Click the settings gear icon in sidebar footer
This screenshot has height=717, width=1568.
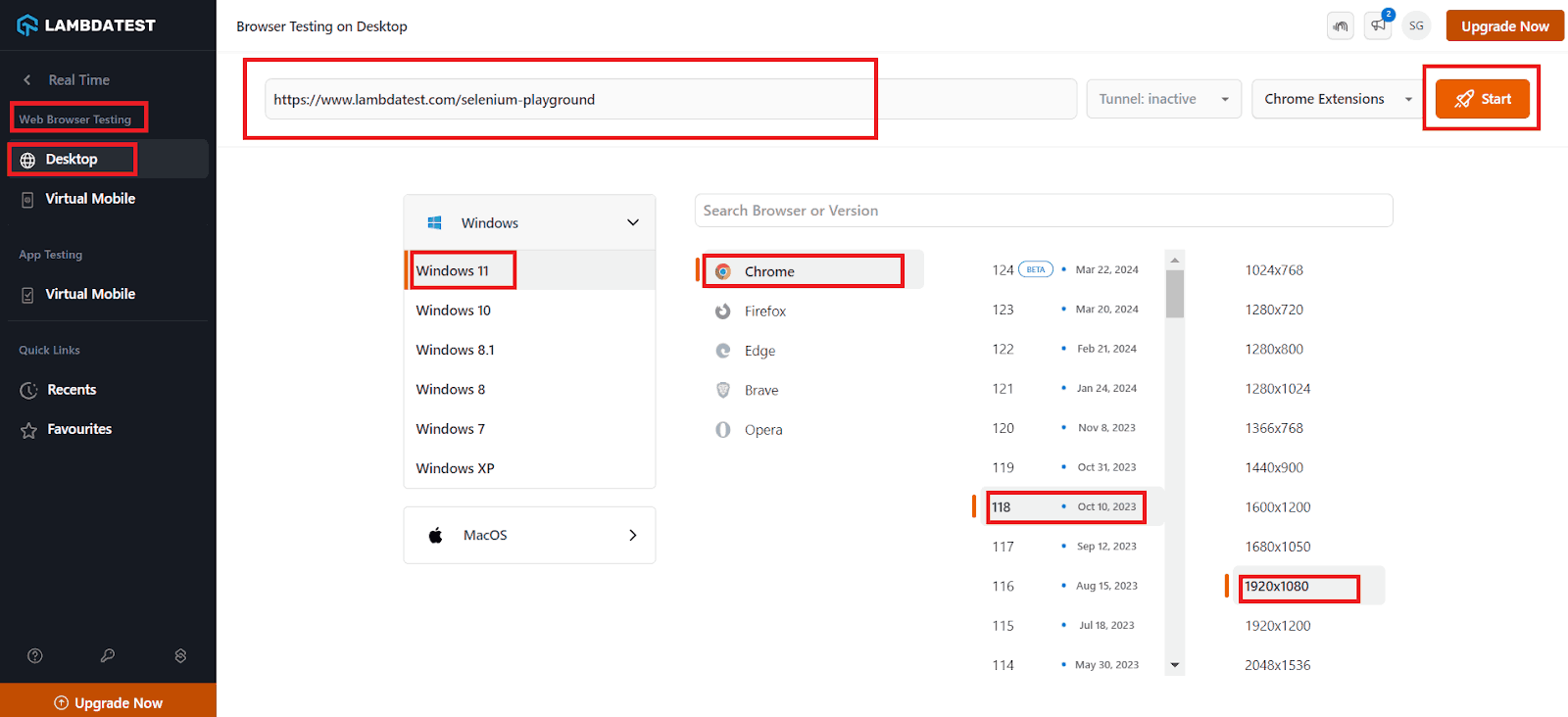[180, 656]
